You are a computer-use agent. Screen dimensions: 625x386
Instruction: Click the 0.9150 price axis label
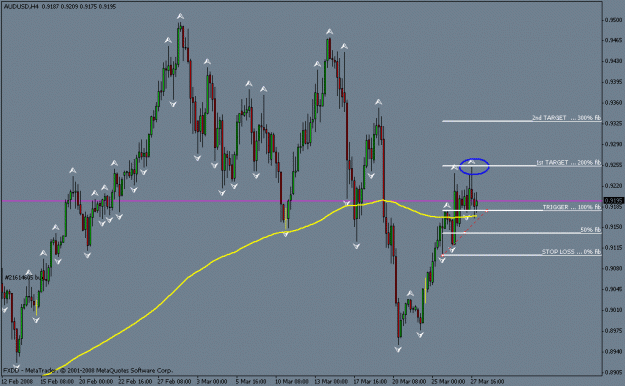(x=614, y=226)
